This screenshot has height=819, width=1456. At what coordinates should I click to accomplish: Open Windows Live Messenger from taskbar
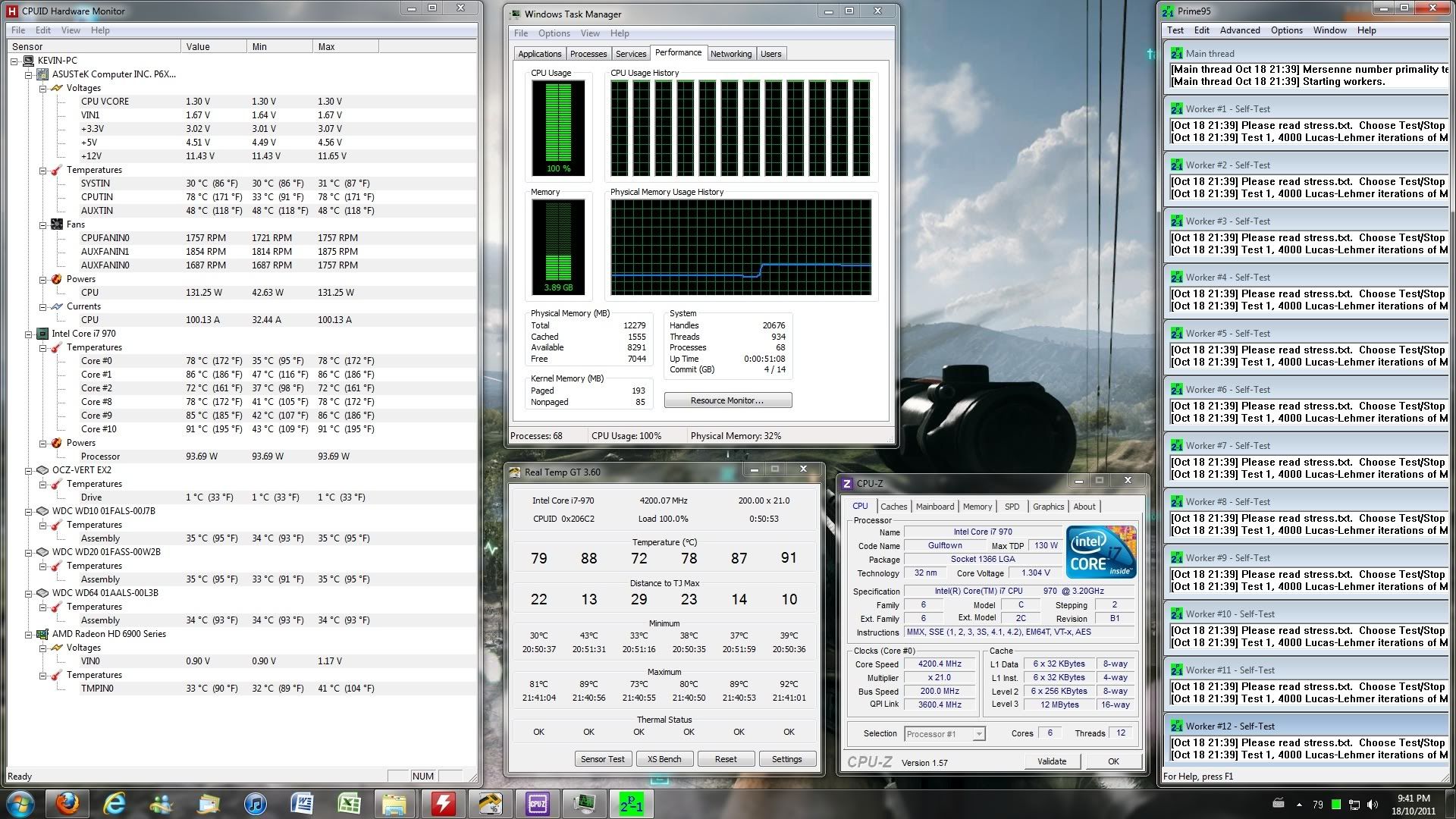click(162, 803)
